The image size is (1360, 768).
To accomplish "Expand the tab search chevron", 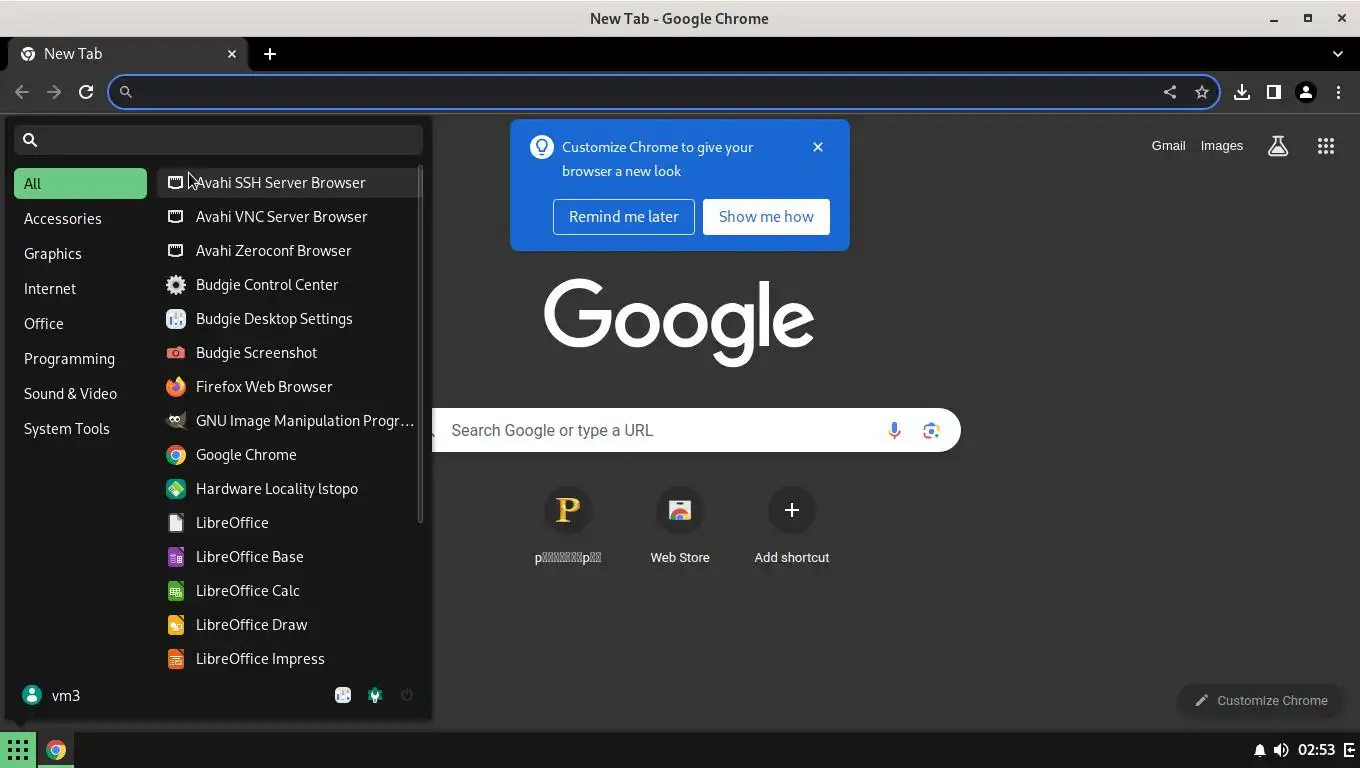I will (1338, 54).
